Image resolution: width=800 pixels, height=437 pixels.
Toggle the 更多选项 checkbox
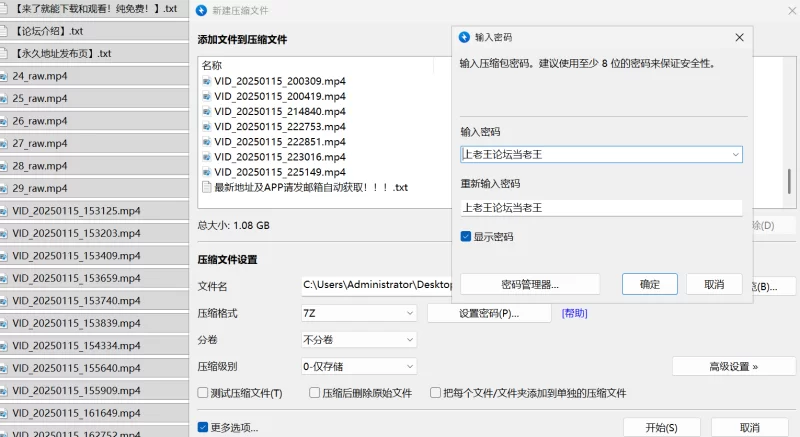pos(204,428)
